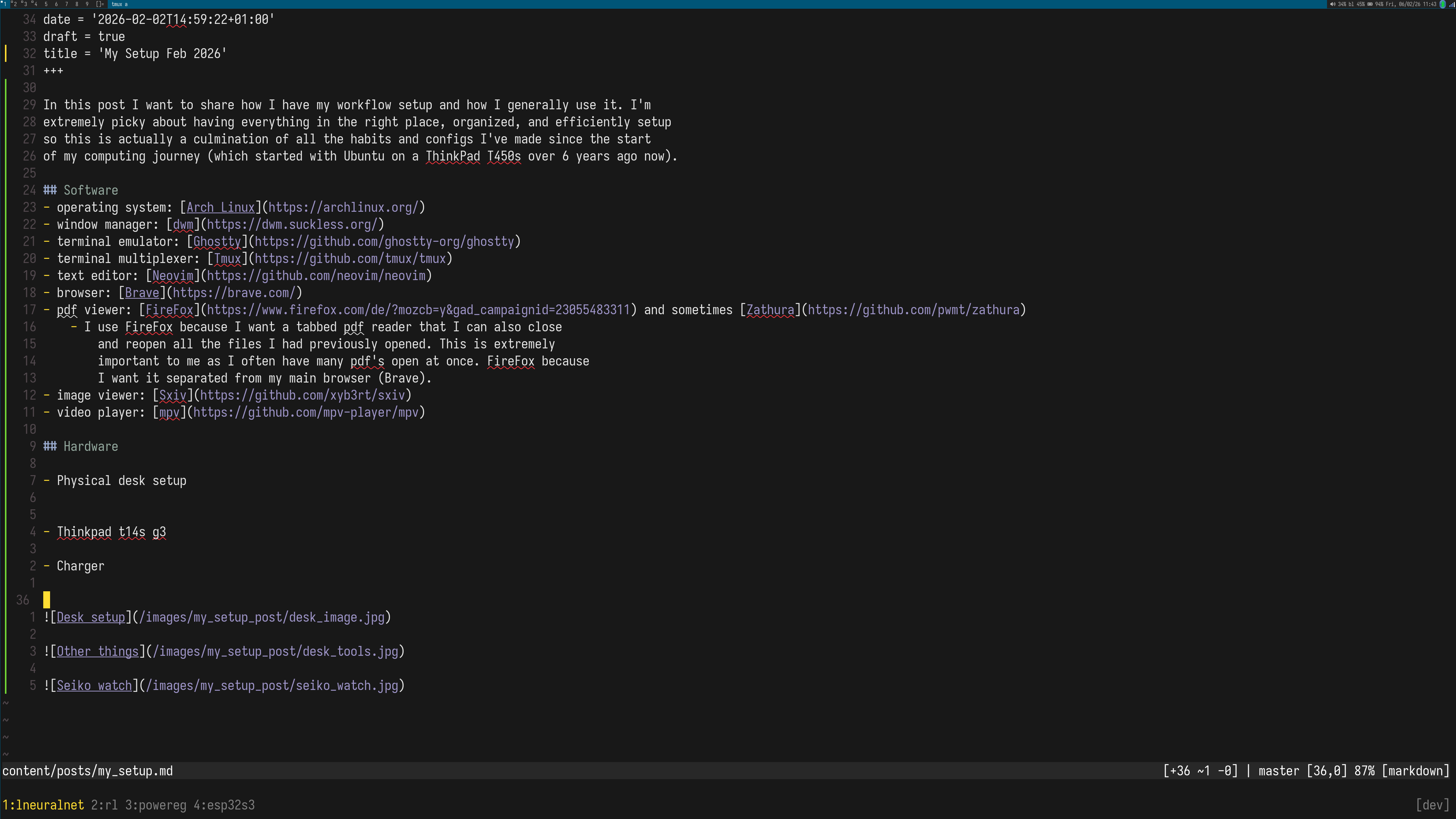Toggle view of tag 2 in the dwm bar
The image size is (1456, 819).
click(x=15, y=5)
